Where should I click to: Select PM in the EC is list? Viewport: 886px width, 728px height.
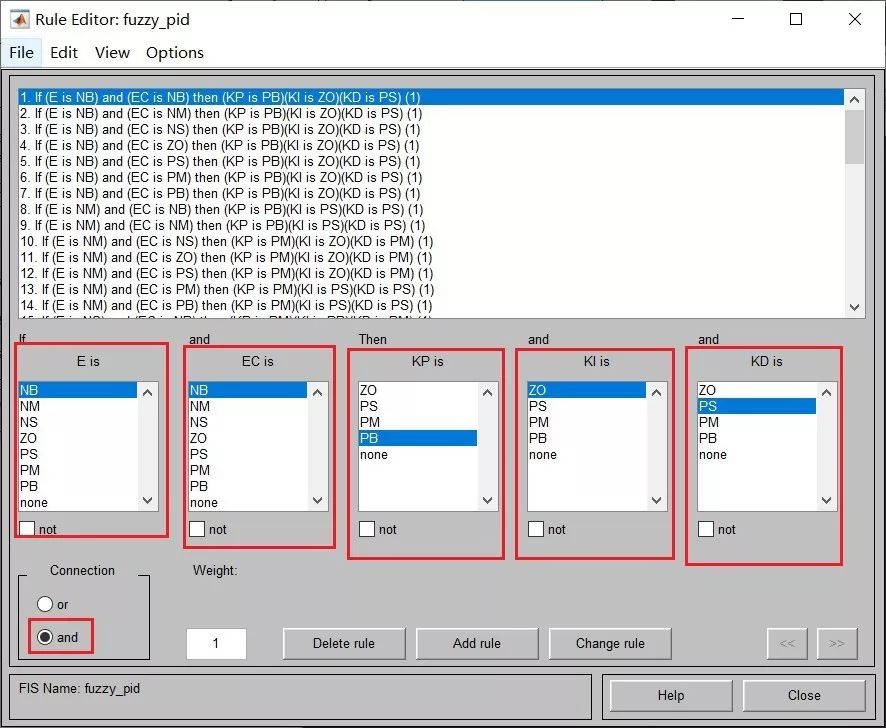(x=248, y=470)
